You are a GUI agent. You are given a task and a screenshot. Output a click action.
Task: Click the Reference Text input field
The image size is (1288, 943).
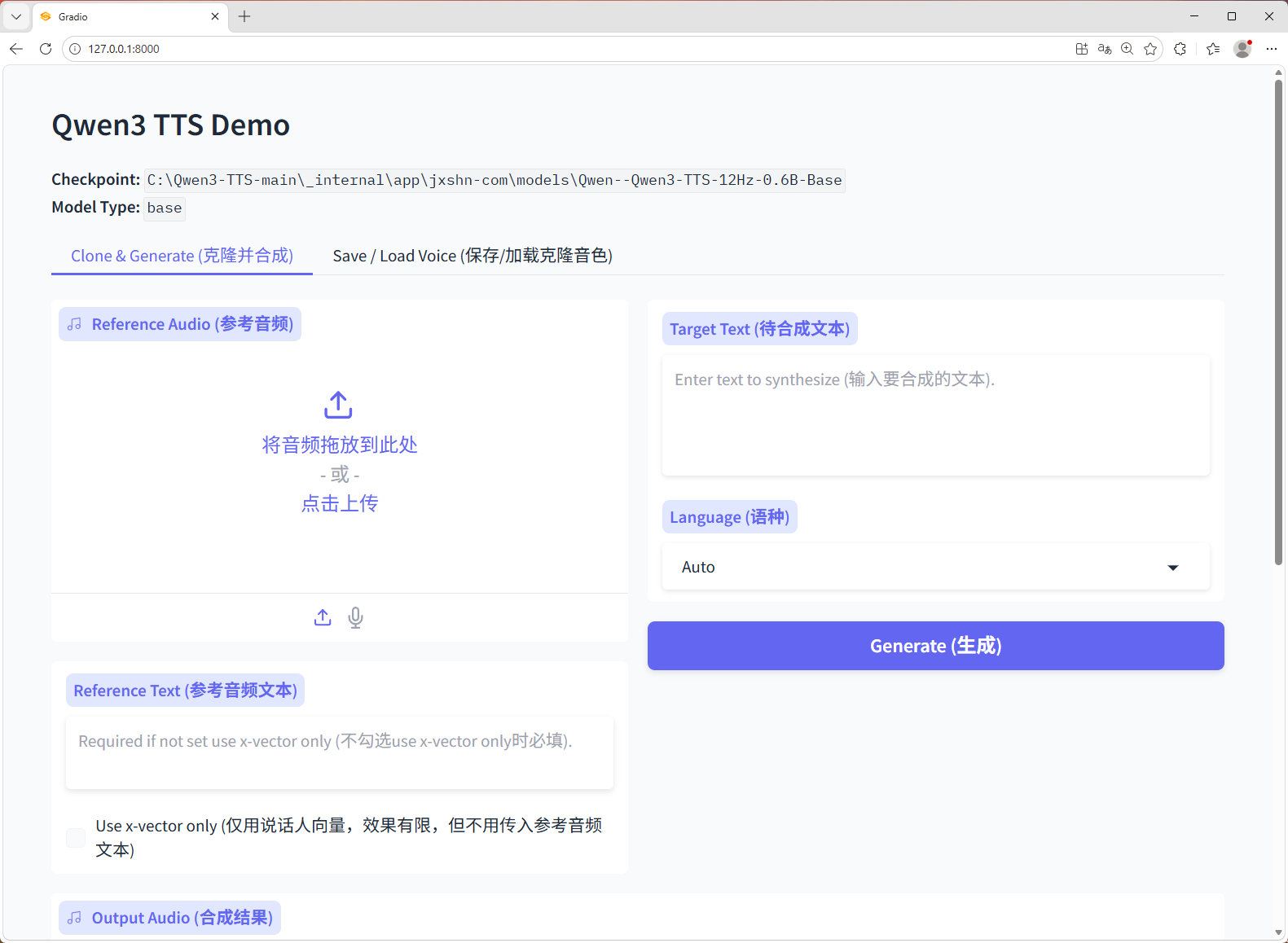340,752
